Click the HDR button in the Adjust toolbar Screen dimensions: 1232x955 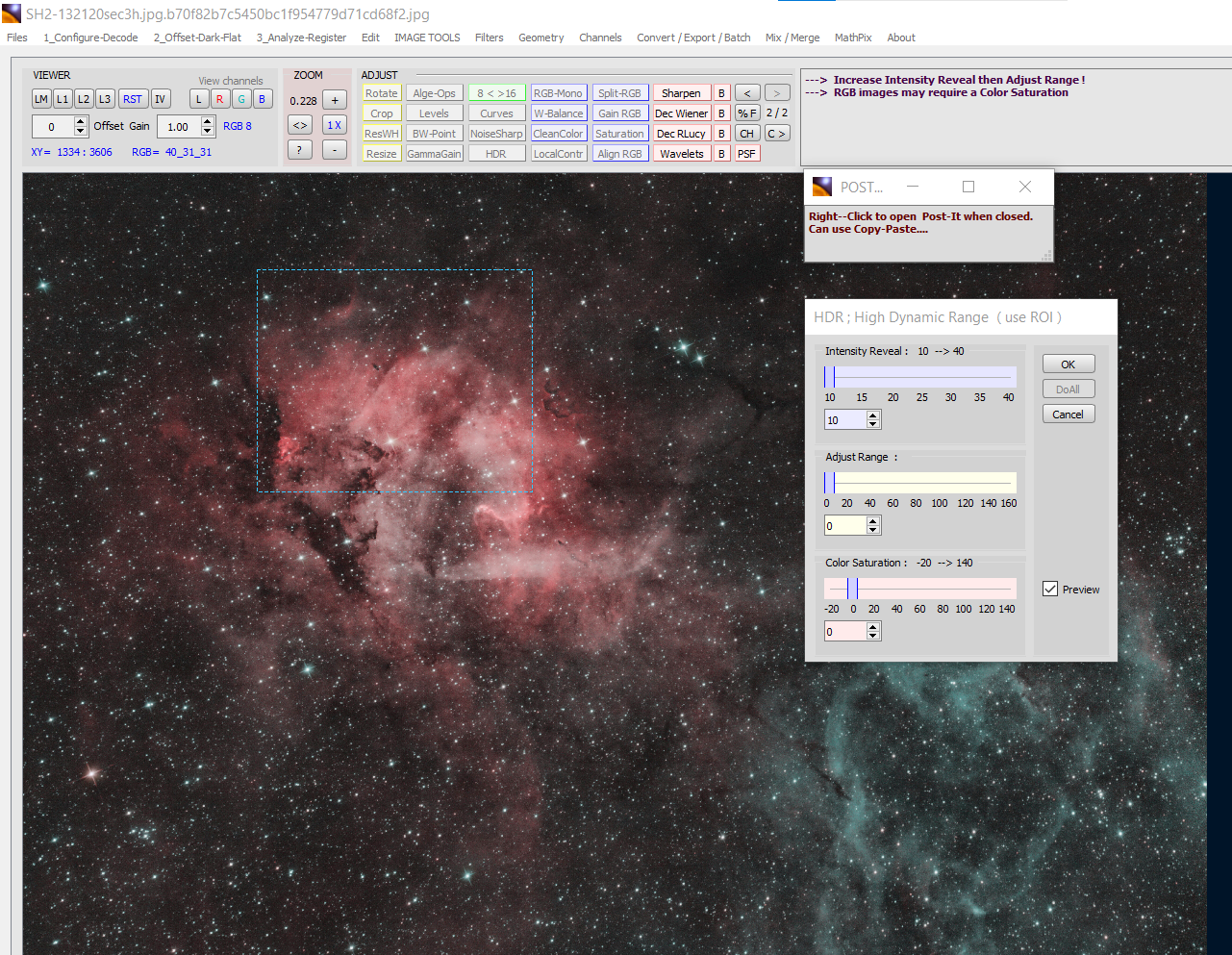point(496,154)
